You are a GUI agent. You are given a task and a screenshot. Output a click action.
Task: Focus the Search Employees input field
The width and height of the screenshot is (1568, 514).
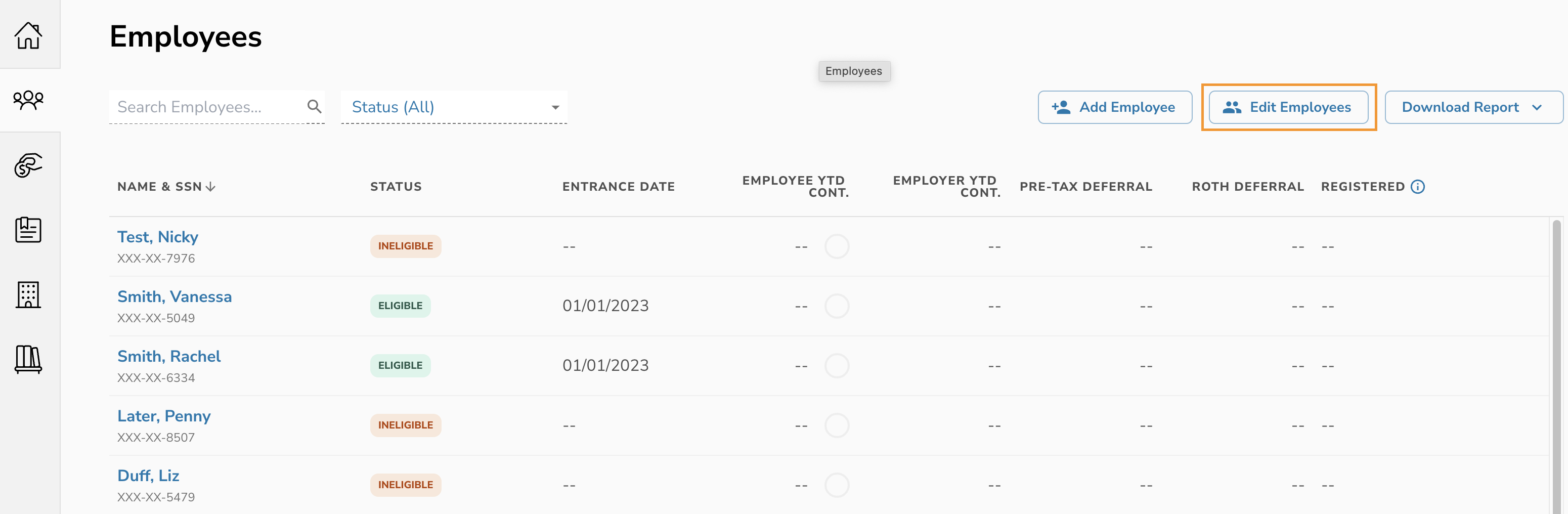tap(207, 107)
